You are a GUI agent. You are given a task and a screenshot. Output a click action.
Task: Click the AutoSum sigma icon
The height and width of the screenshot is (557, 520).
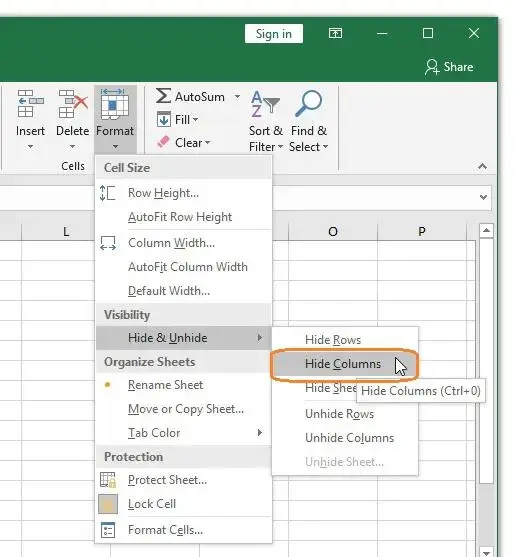point(163,96)
